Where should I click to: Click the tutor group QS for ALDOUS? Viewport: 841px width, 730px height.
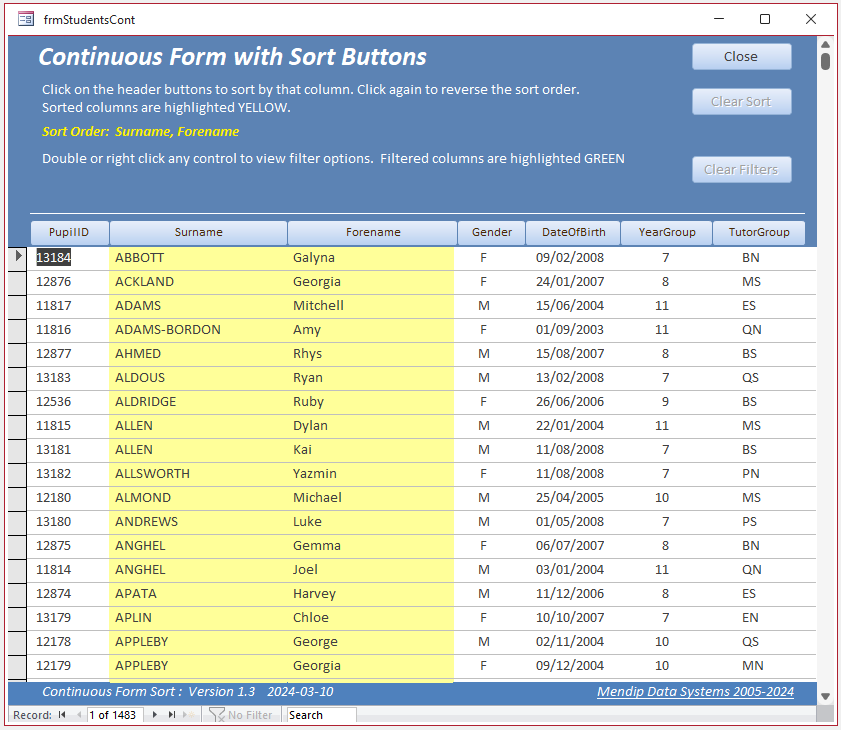click(750, 378)
